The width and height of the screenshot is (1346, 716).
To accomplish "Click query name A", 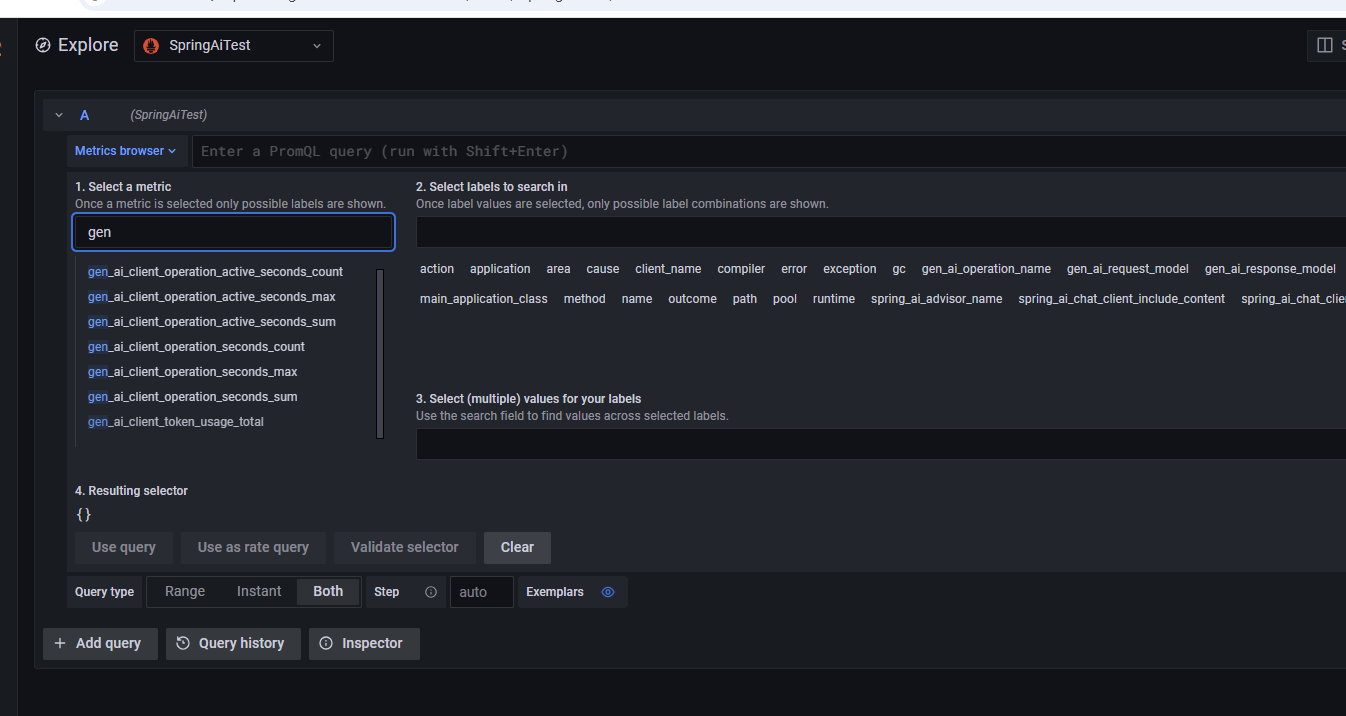I will (85, 115).
